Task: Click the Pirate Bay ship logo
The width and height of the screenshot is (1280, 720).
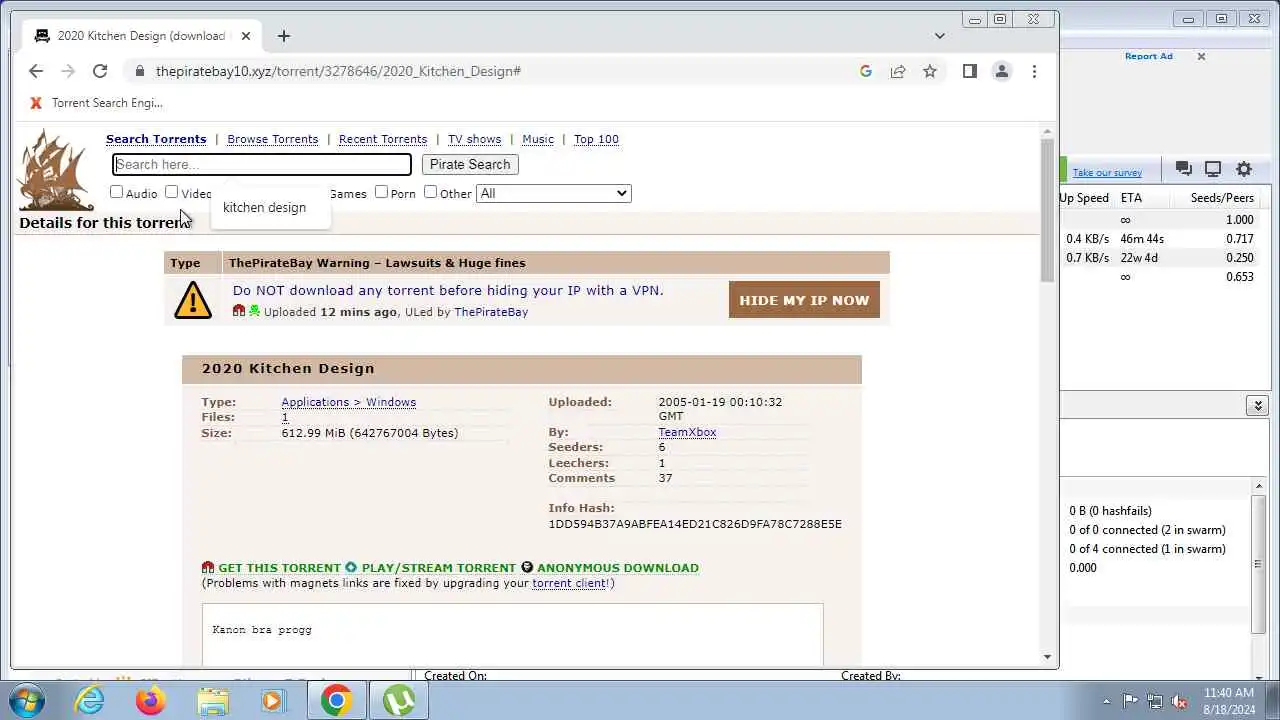Action: [55, 170]
